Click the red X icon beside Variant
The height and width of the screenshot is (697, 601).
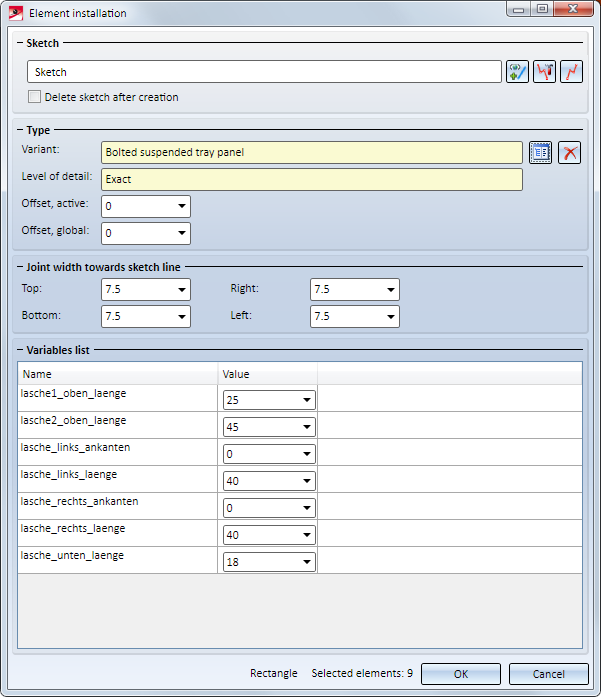(x=570, y=152)
